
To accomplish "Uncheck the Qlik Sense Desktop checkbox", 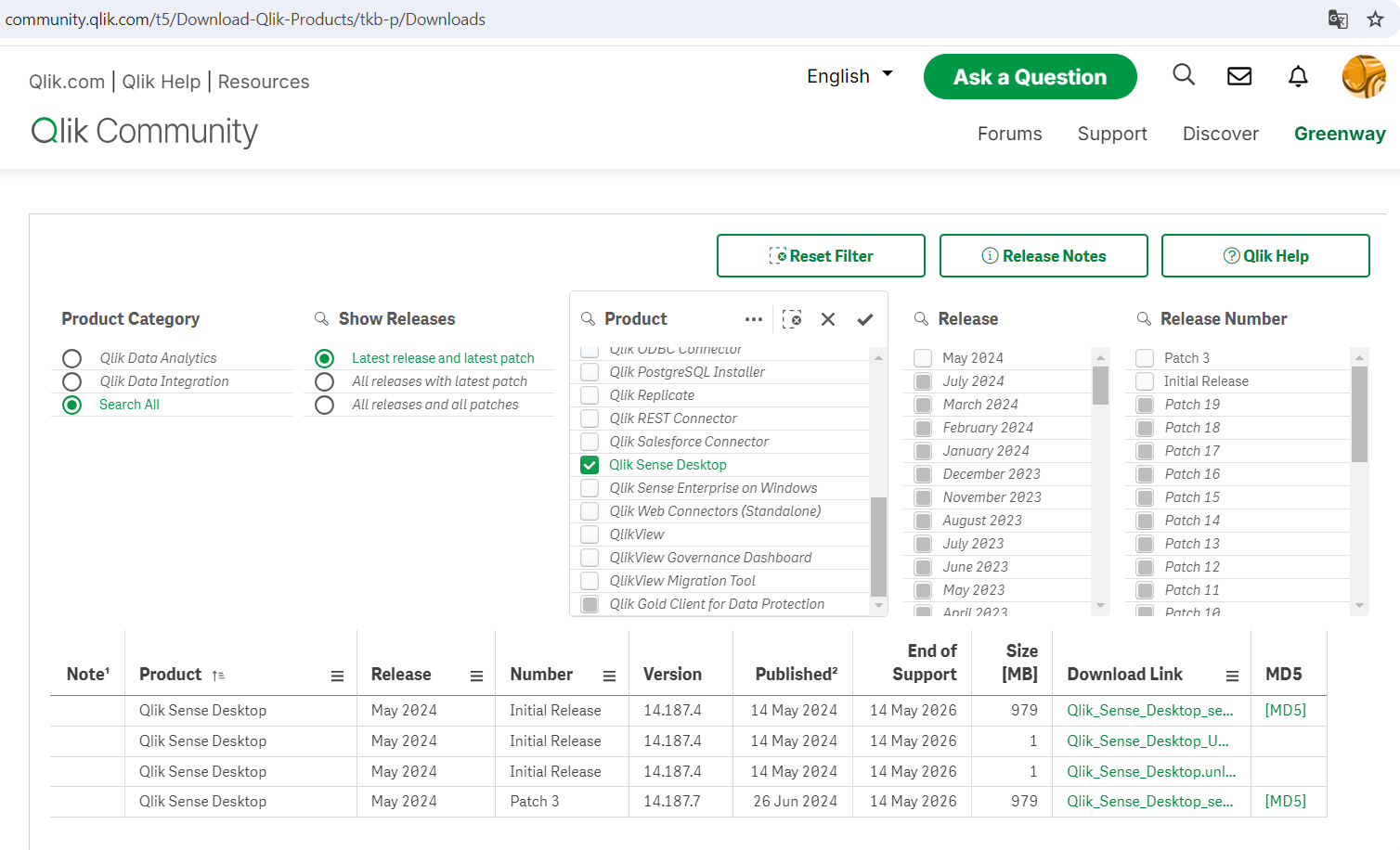I will 590,464.
